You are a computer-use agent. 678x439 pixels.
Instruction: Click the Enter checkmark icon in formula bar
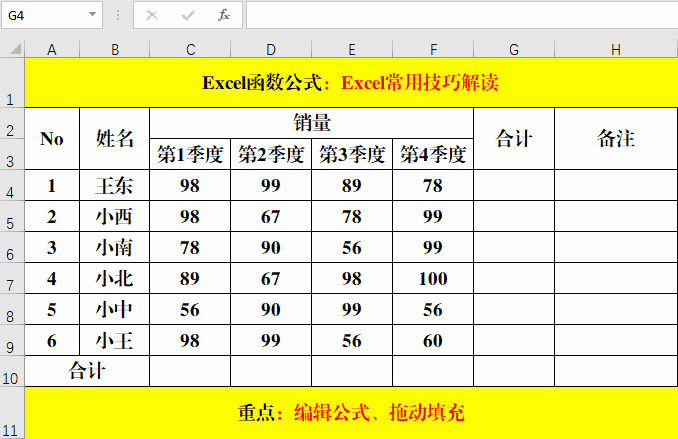188,15
